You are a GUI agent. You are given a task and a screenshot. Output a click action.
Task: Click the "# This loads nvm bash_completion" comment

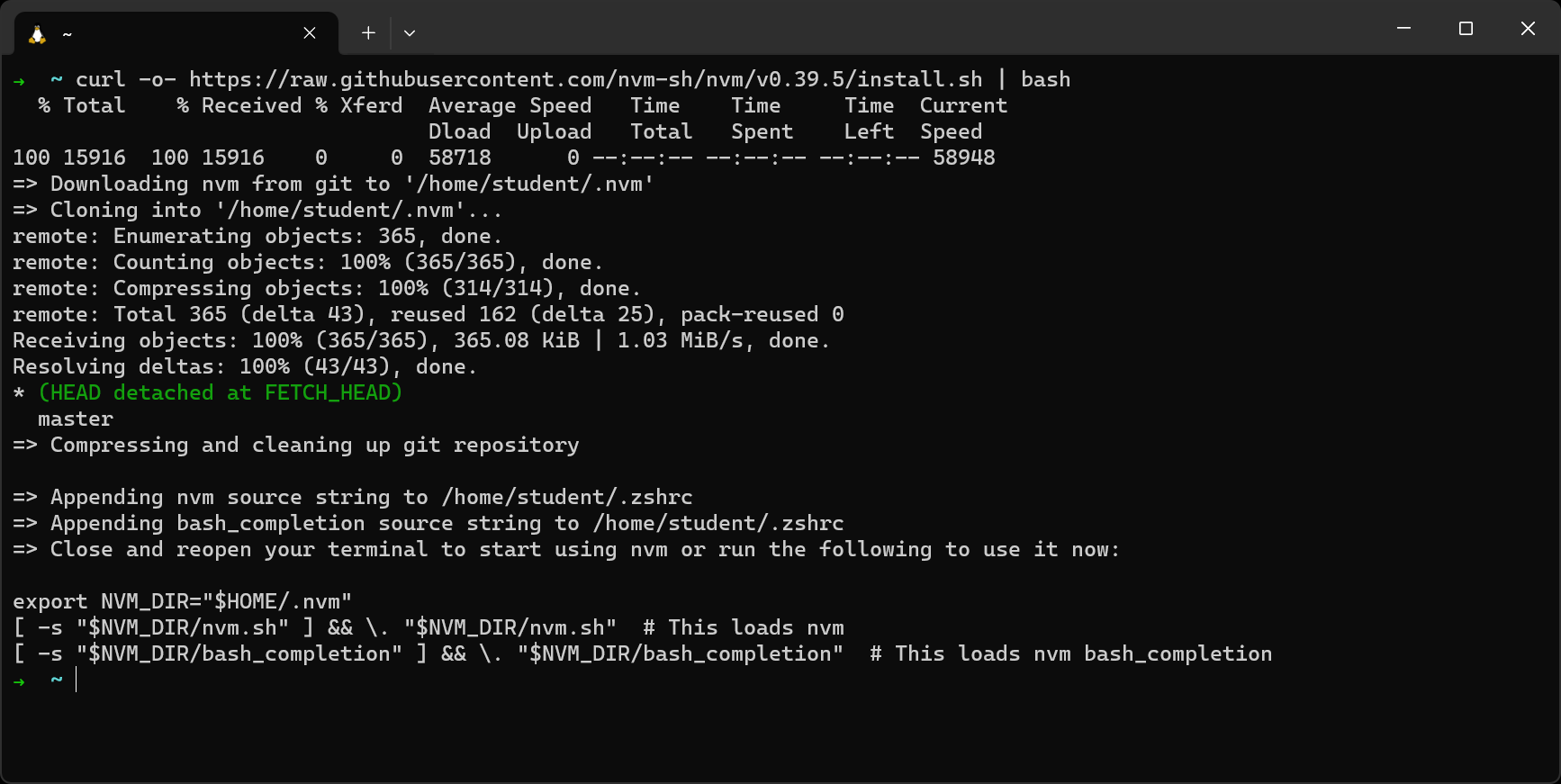pos(1070,654)
